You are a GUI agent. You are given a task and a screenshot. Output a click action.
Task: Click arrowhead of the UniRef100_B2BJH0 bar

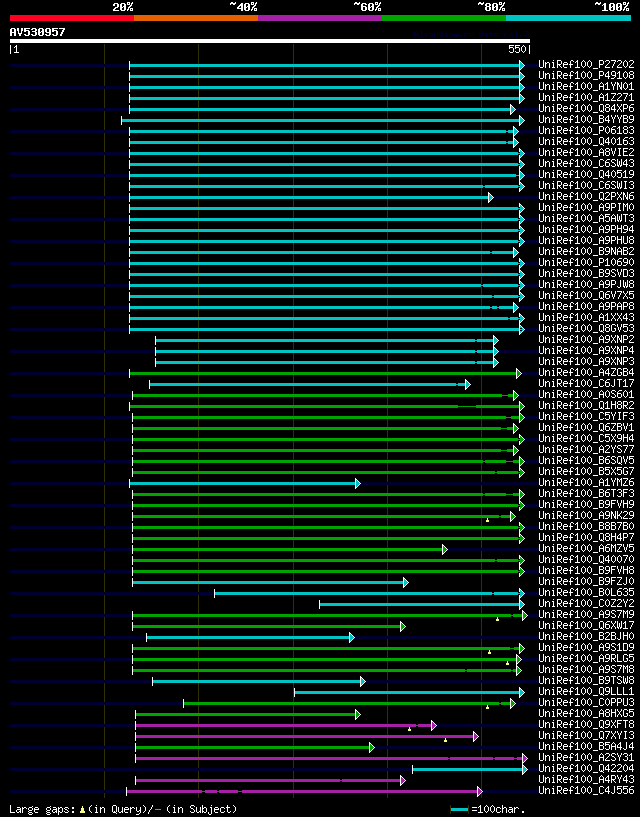point(352,637)
